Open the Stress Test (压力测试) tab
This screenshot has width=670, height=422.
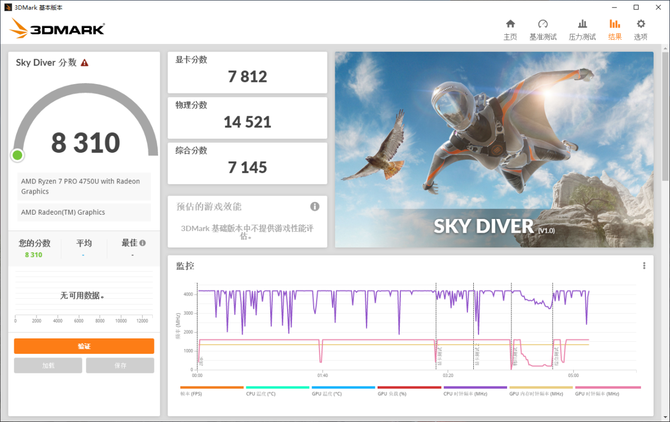582,30
